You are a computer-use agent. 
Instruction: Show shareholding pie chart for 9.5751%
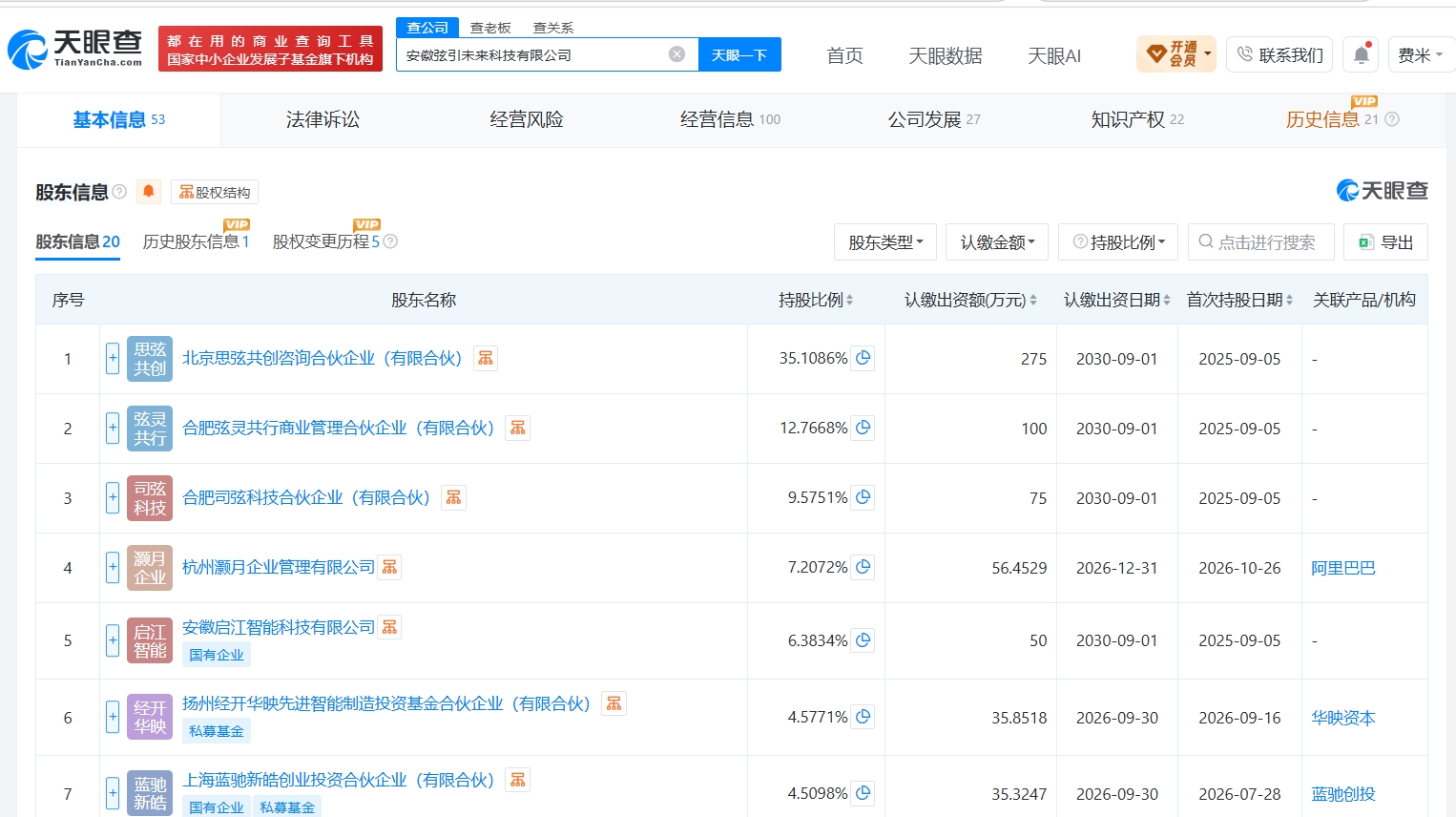(863, 497)
